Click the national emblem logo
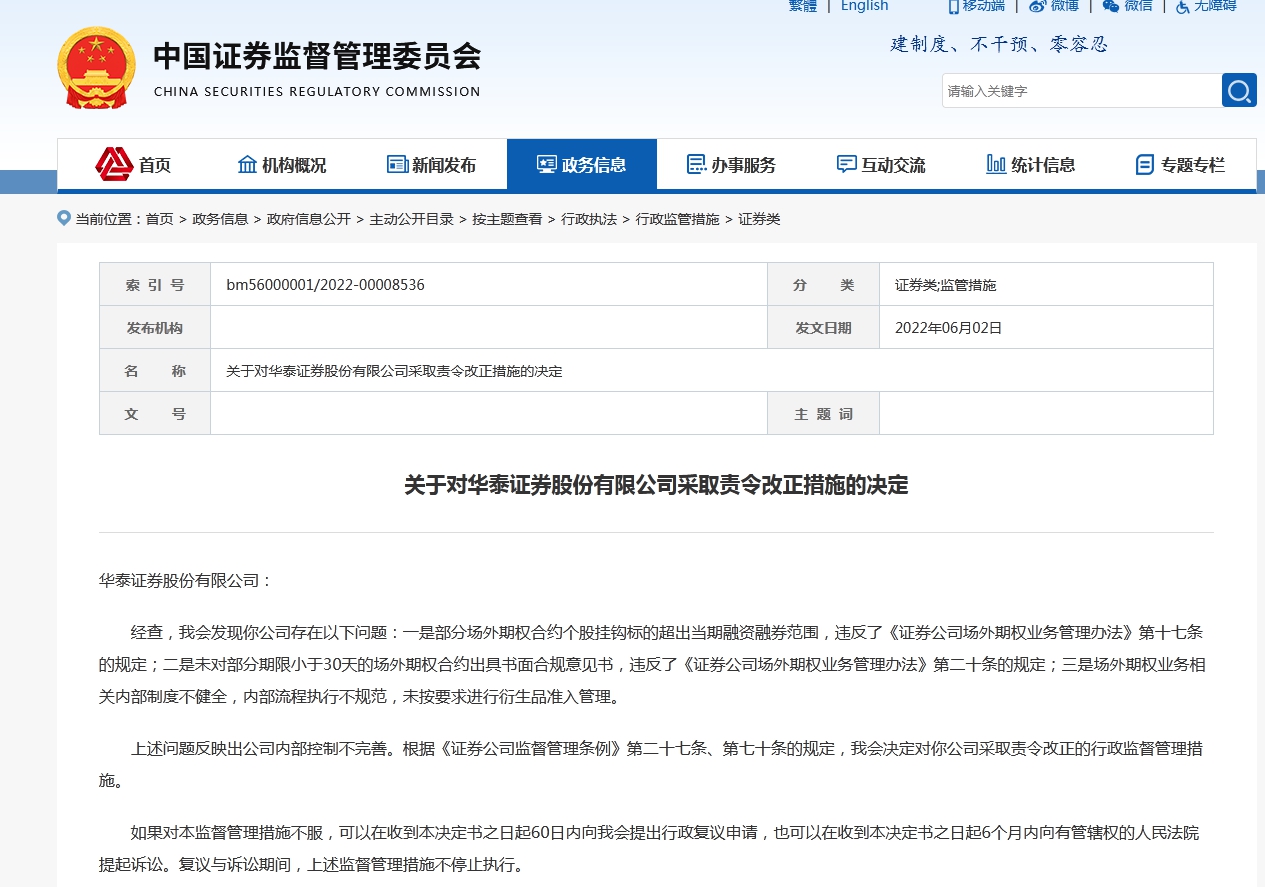 coord(97,68)
